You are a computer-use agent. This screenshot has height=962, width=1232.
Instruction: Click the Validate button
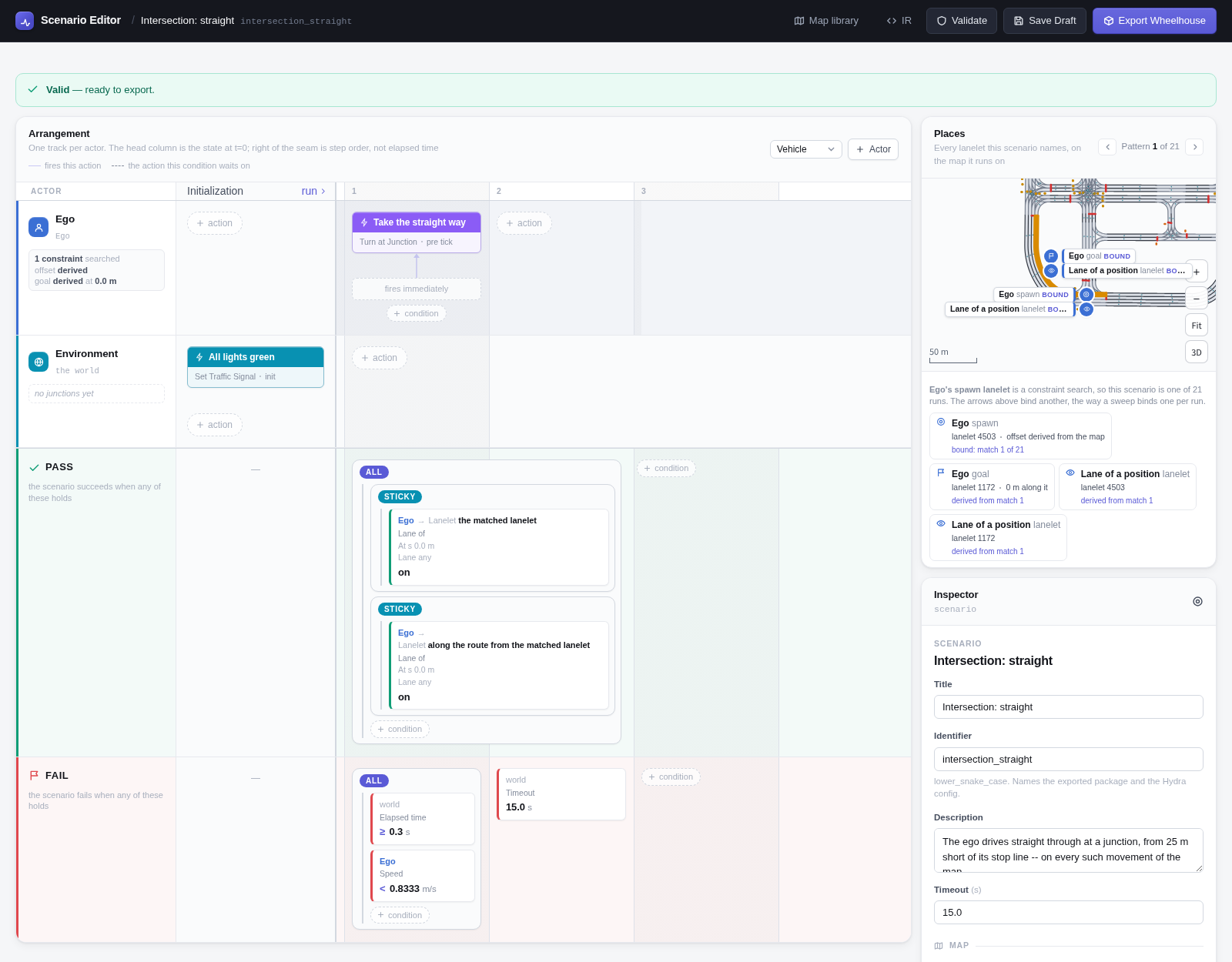[x=962, y=21]
